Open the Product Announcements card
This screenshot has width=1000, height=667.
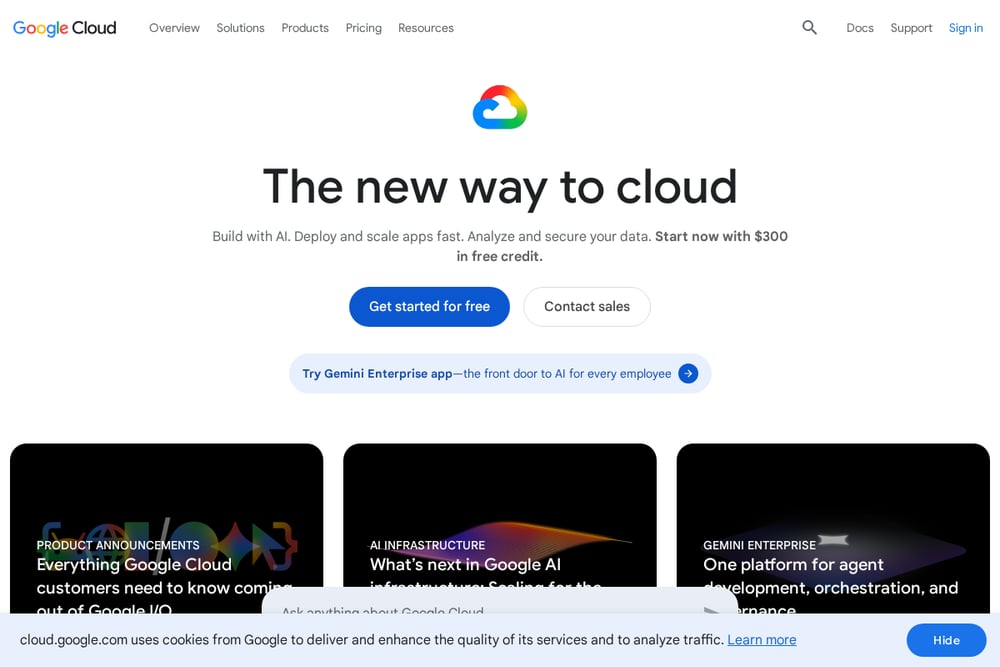(x=166, y=529)
